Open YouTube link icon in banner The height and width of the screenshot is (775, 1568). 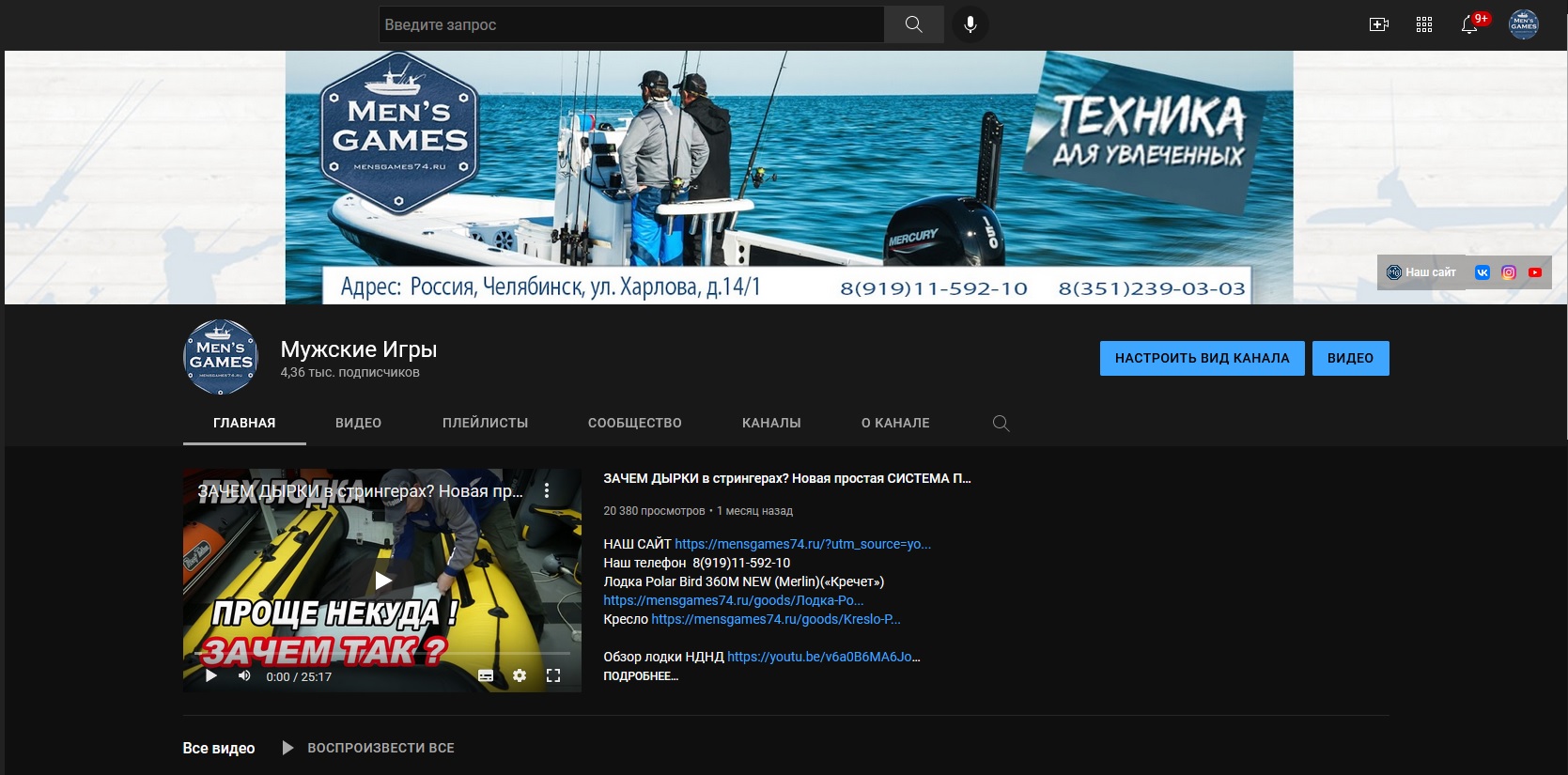click(1535, 272)
